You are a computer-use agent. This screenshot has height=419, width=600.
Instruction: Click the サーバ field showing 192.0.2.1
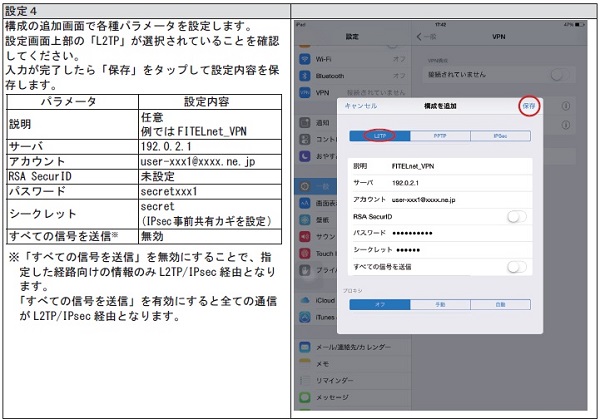pos(440,183)
